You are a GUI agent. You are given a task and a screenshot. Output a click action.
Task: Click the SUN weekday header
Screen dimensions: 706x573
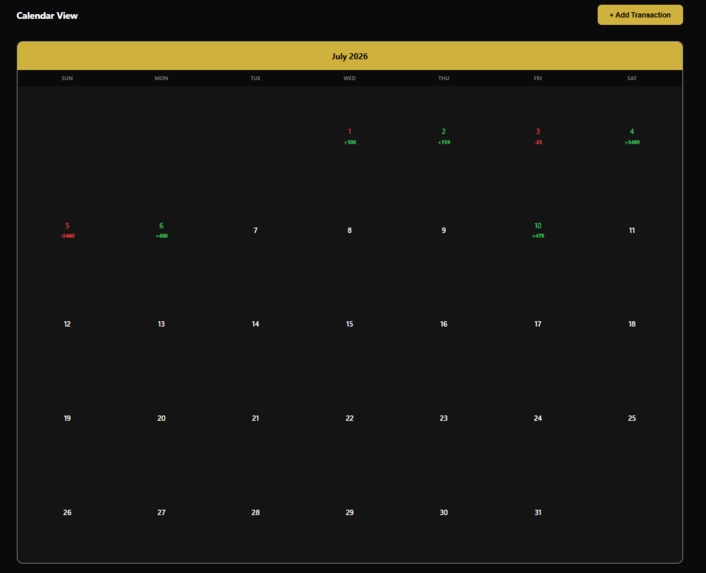click(67, 78)
